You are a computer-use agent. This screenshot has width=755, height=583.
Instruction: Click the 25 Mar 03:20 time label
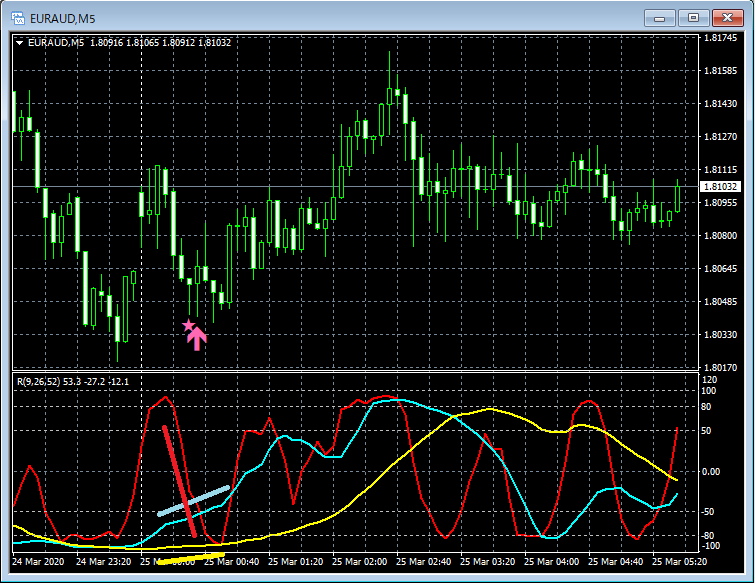click(488, 562)
